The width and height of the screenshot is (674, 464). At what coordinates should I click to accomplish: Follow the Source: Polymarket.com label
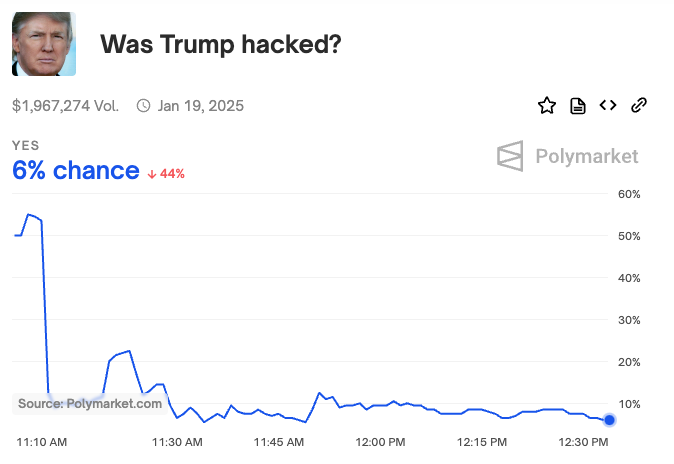(90, 404)
